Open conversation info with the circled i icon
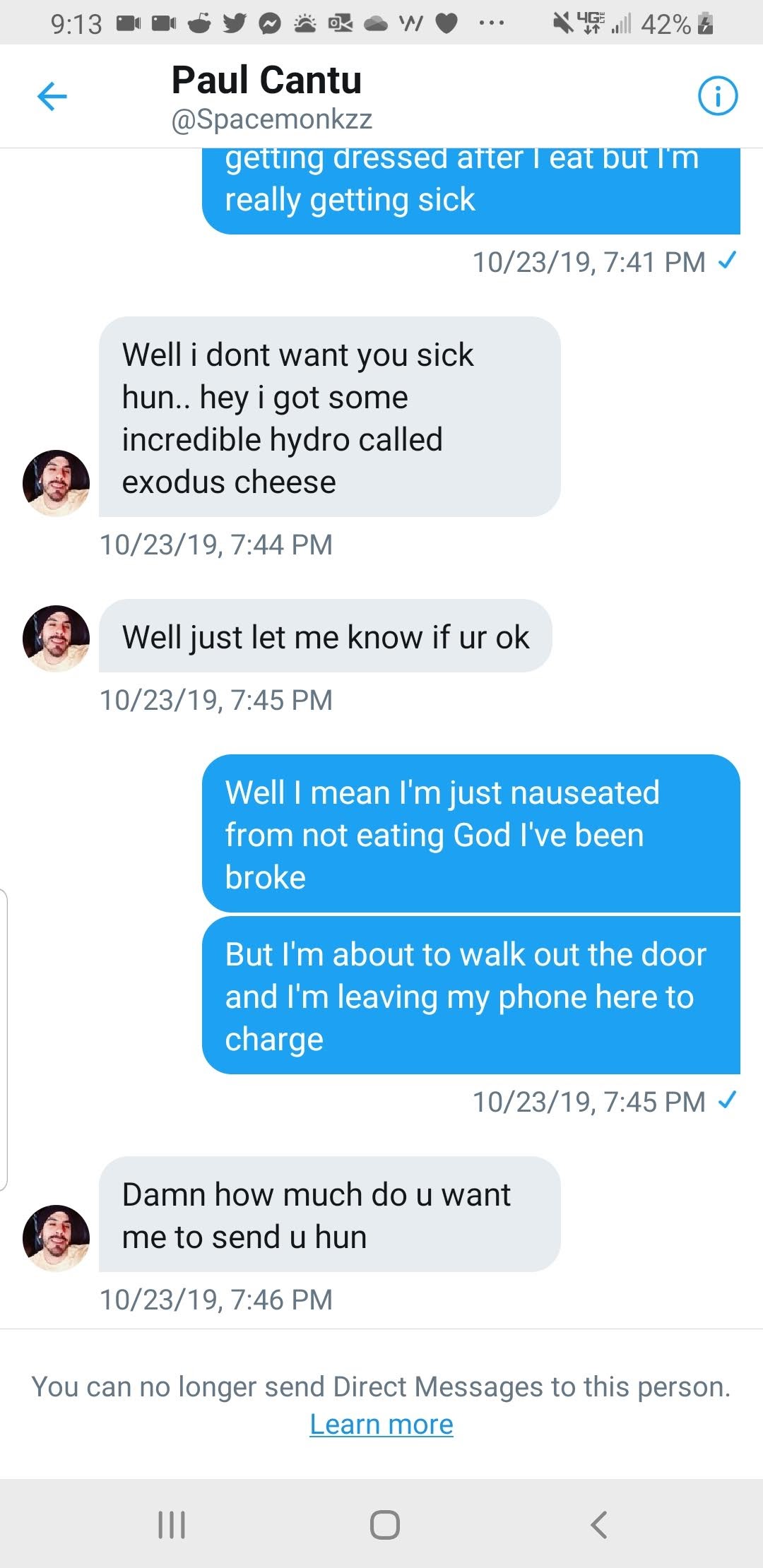The image size is (763, 1568). click(718, 96)
